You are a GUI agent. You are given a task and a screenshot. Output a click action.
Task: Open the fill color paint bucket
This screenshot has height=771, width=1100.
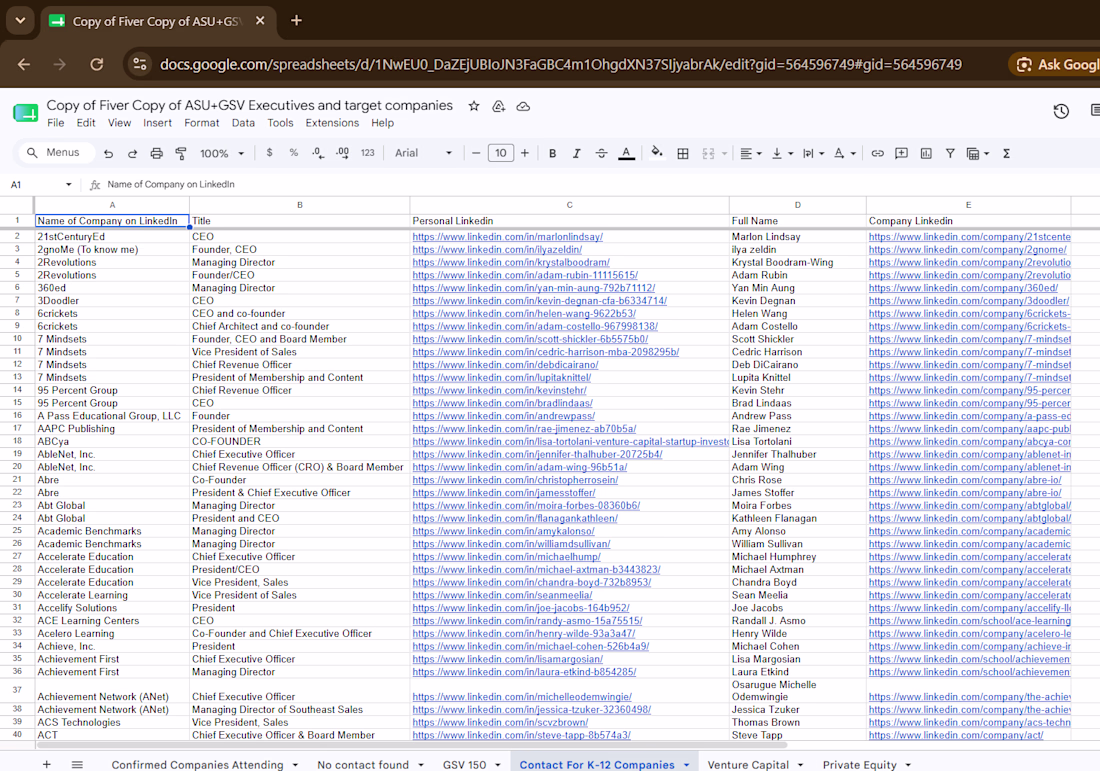click(x=657, y=152)
